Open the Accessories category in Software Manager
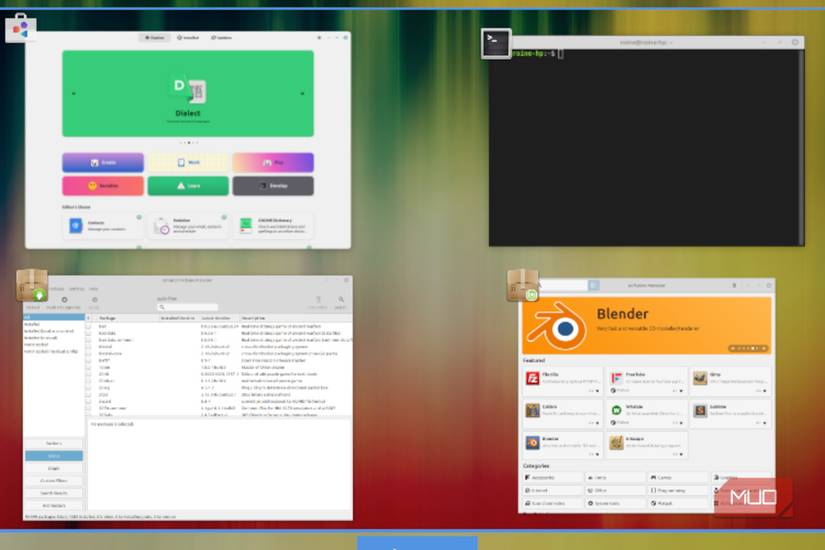Screen dimensions: 825x550 point(554,477)
